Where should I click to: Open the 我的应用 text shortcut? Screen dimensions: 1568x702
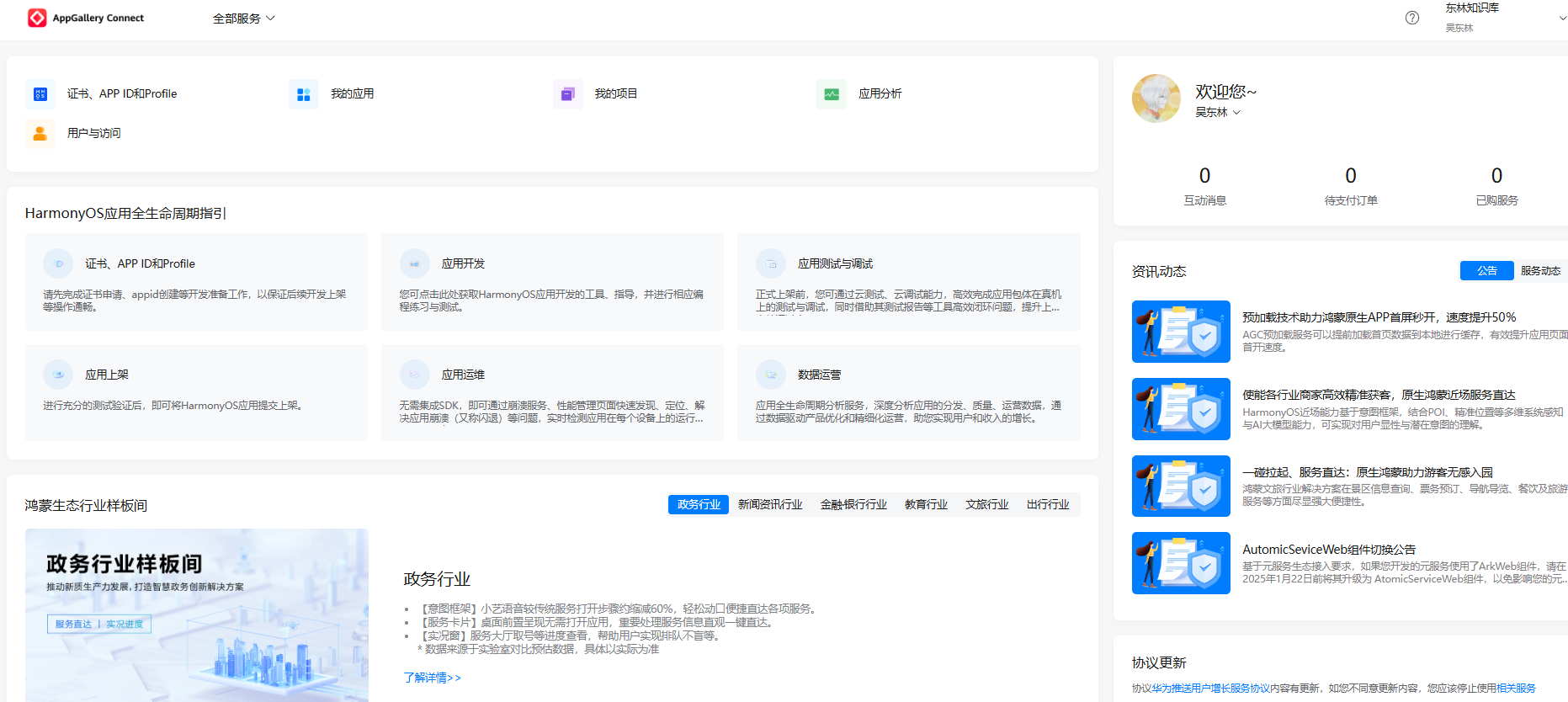pos(352,94)
